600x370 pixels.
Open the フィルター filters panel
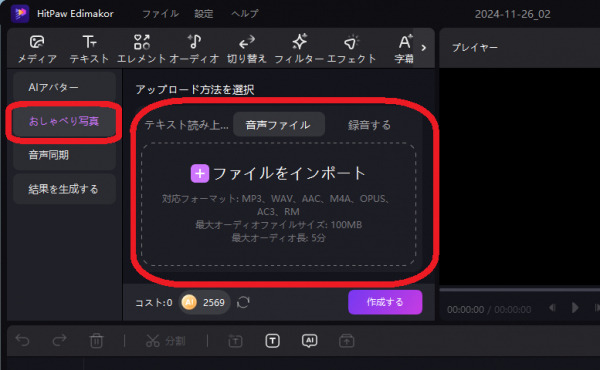(x=299, y=49)
